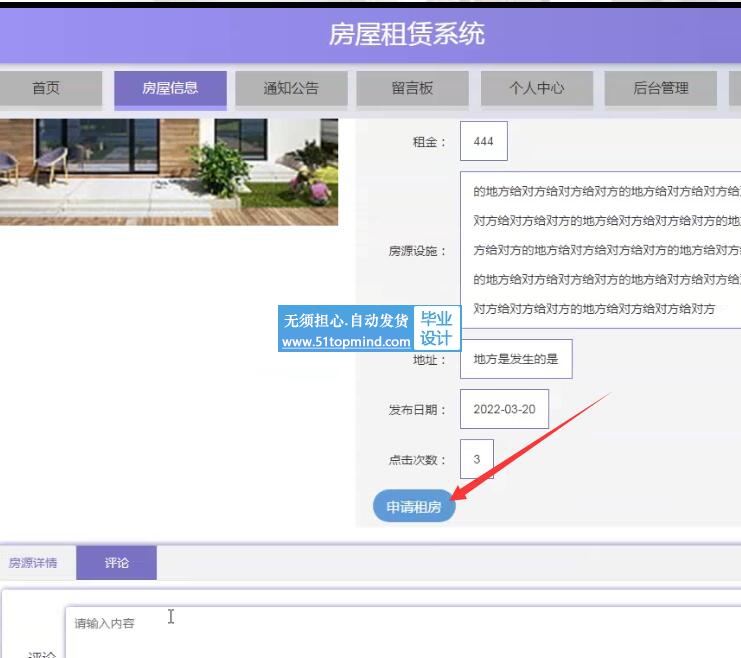Open the 首页 navigation tab
Screen dimensions: 741x658
click(47, 88)
